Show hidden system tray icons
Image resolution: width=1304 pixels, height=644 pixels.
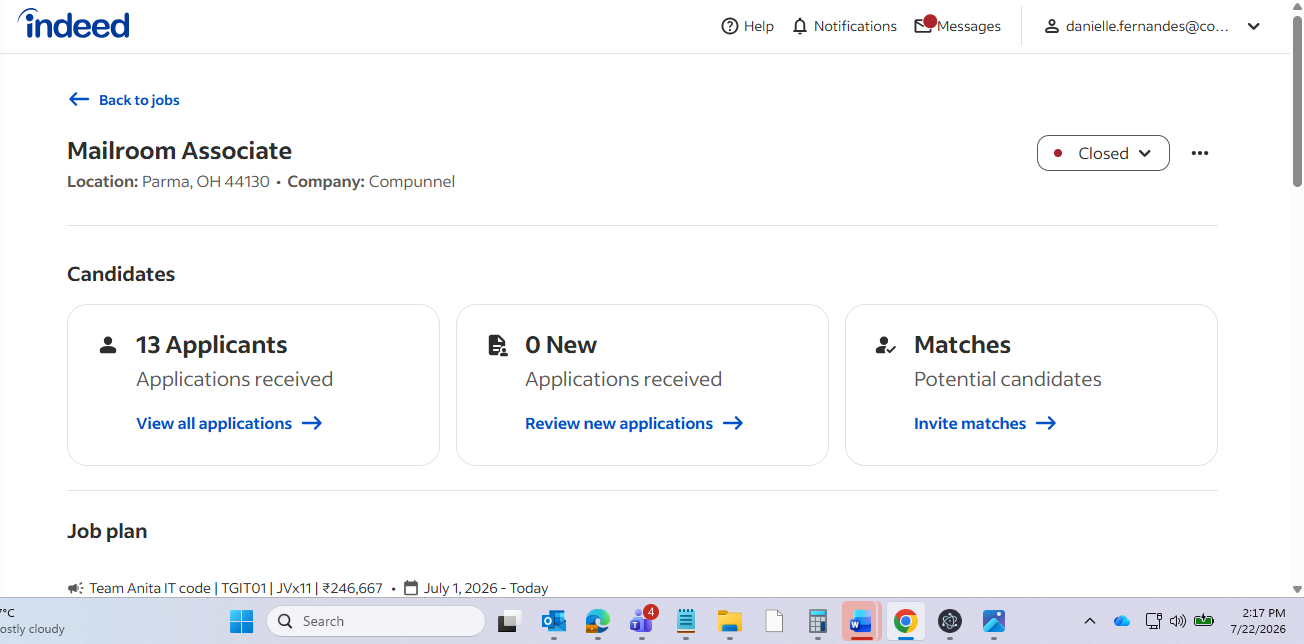coord(1090,621)
